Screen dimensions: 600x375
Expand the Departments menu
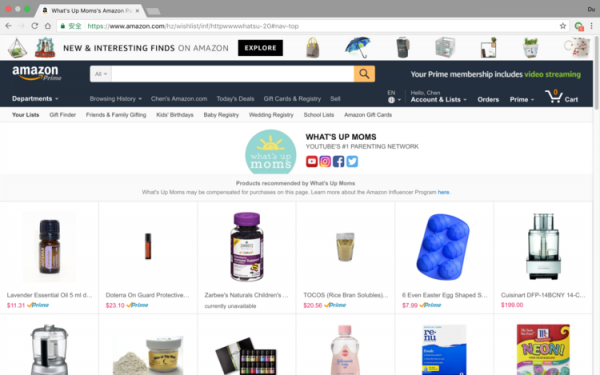click(35, 99)
